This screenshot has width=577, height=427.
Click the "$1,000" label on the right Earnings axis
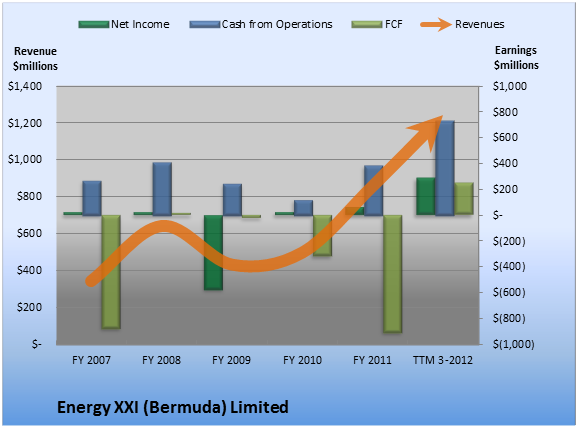(510, 86)
